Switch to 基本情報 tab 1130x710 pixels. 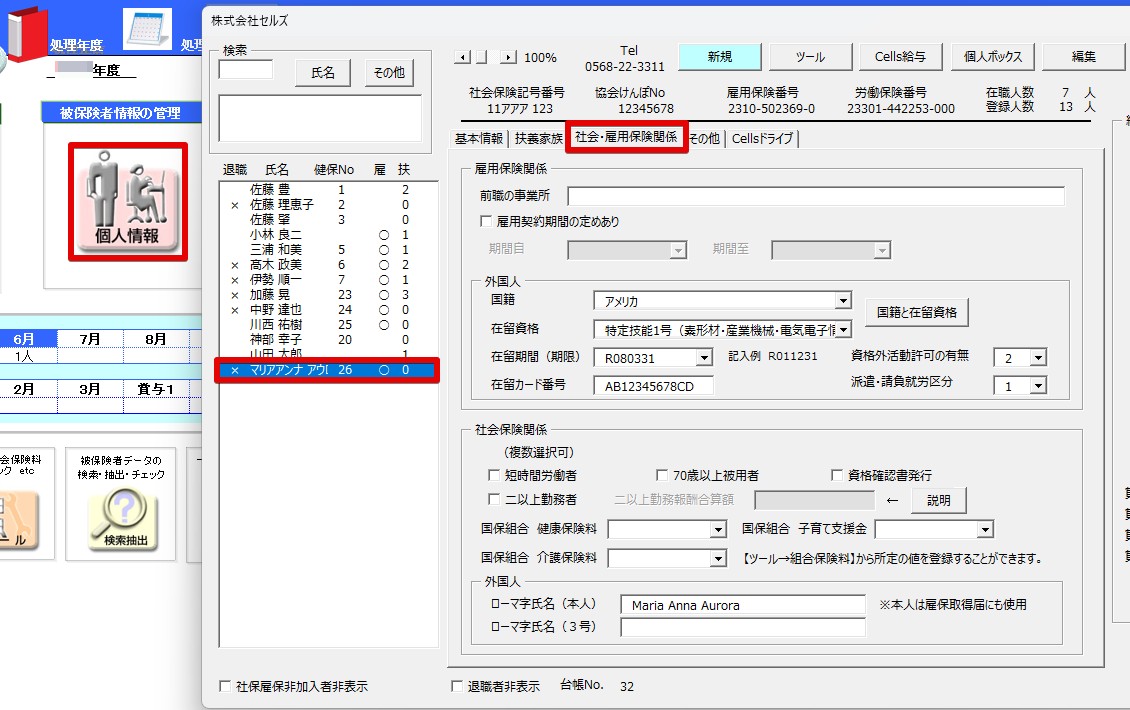click(479, 138)
